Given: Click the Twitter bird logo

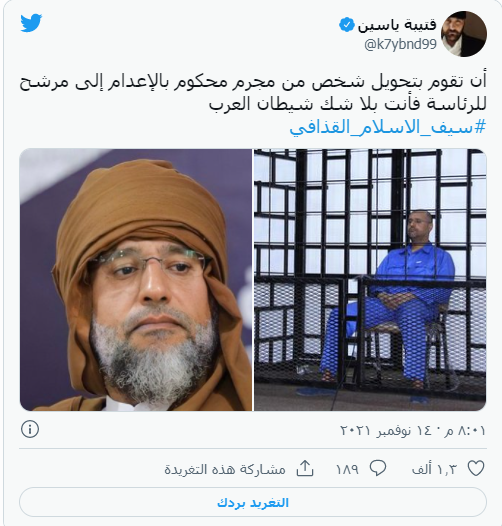Looking at the screenshot, I should pos(31,23).
